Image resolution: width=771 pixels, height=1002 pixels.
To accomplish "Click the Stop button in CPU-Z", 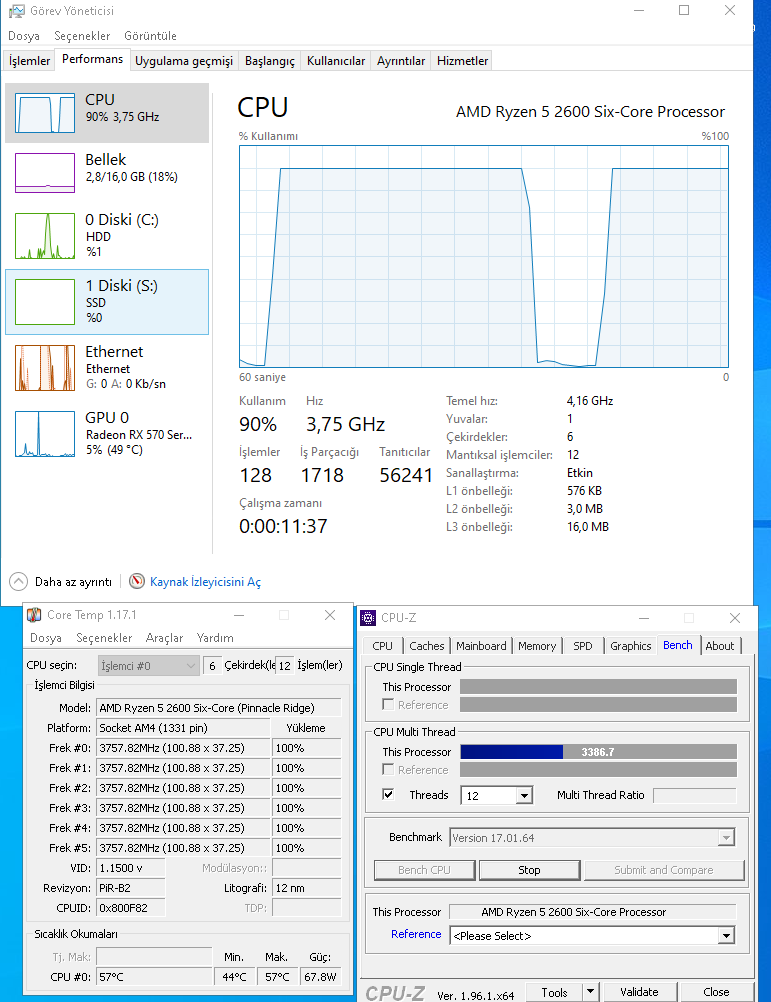I will [530, 870].
